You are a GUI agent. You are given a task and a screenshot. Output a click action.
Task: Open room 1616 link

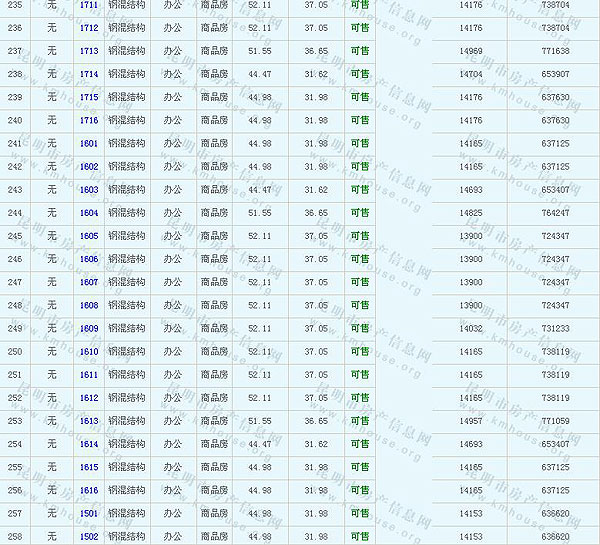click(x=89, y=490)
